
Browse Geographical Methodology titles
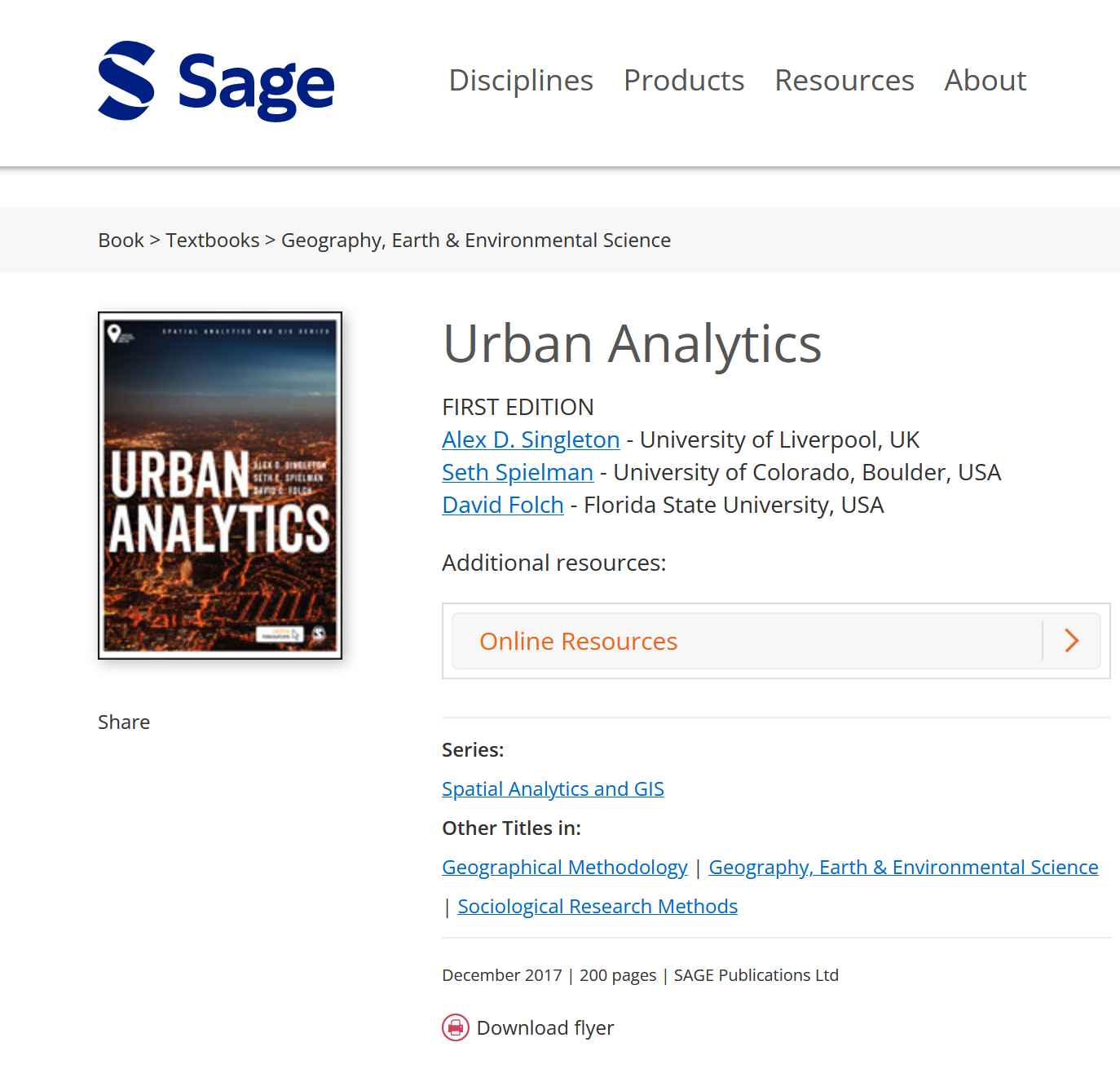point(564,867)
